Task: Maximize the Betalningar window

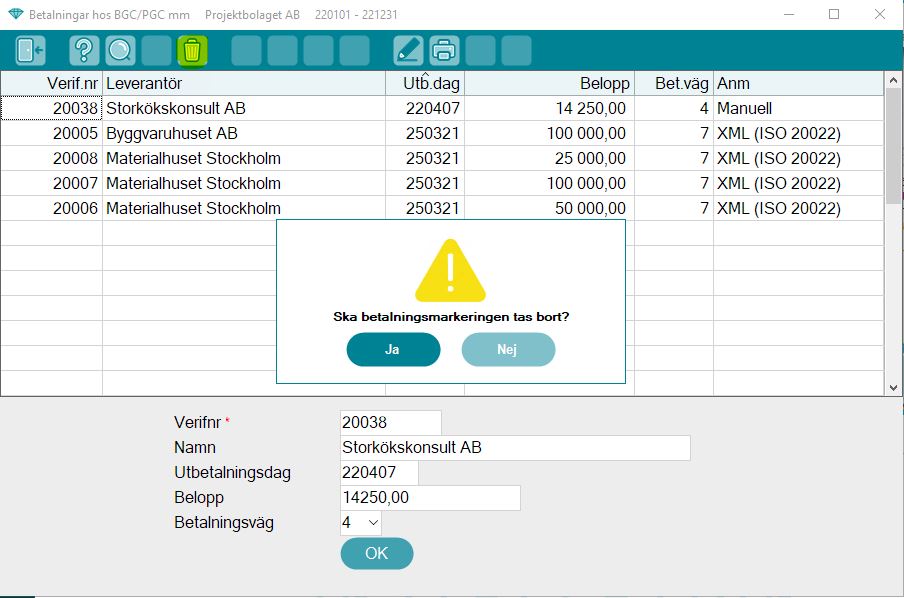Action: (x=834, y=14)
